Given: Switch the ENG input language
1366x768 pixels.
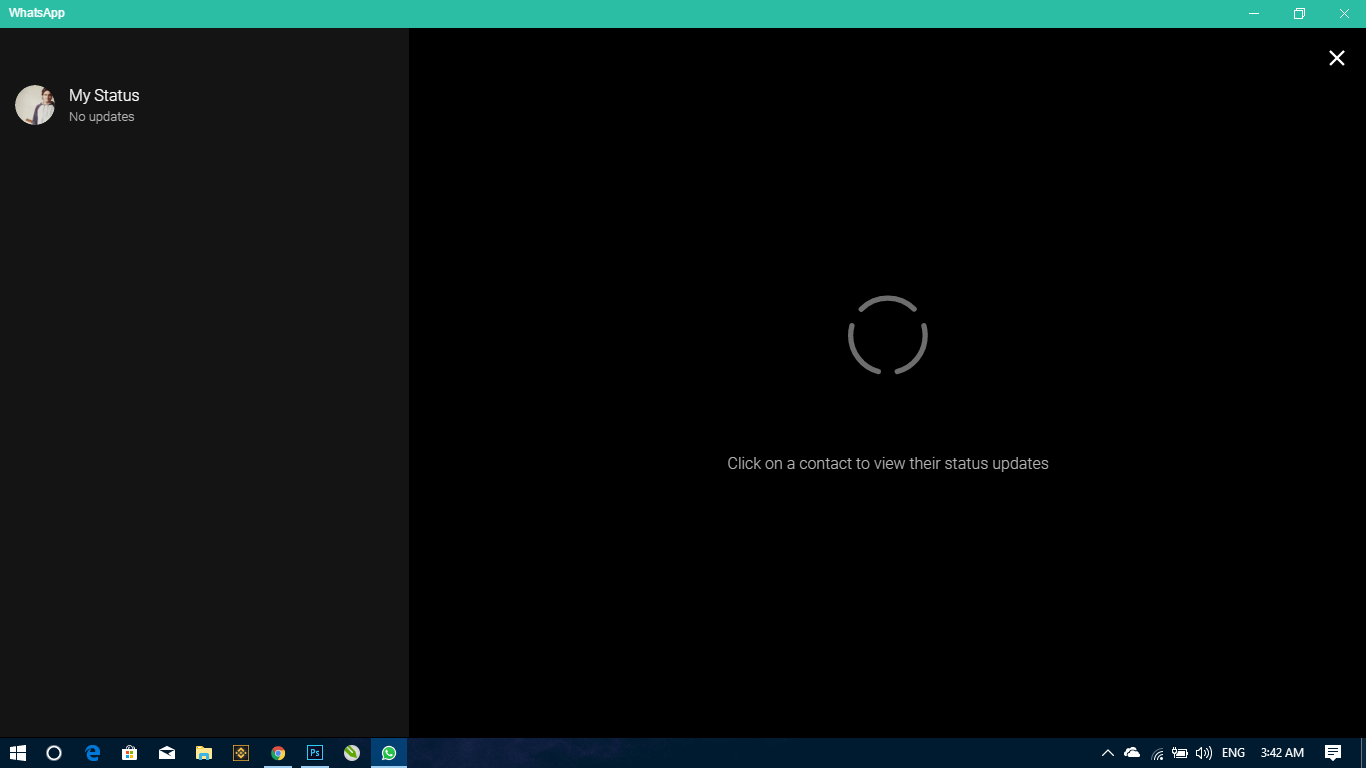Looking at the screenshot, I should tap(1233, 753).
